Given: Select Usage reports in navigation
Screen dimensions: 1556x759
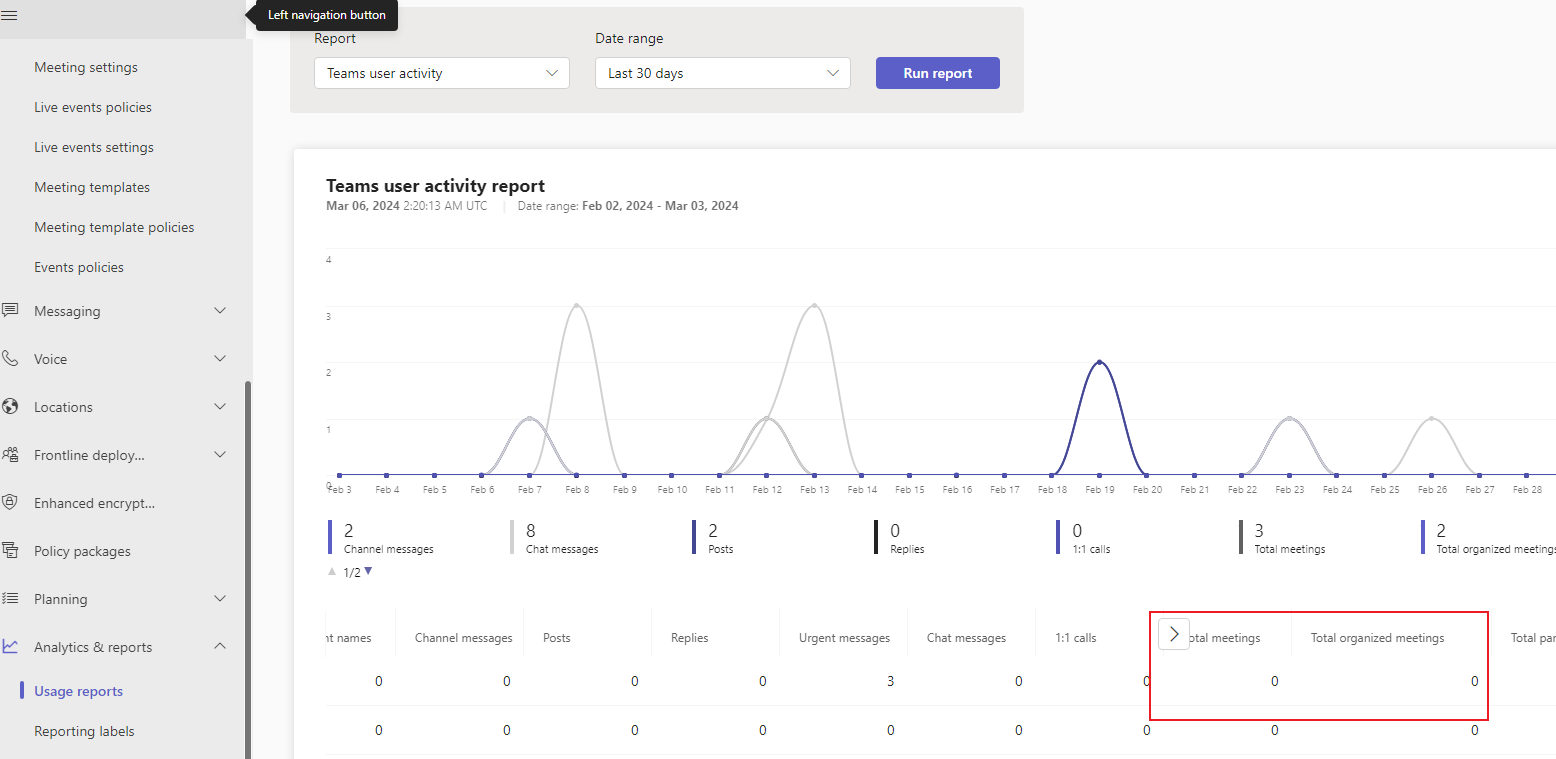Looking at the screenshot, I should [79, 691].
